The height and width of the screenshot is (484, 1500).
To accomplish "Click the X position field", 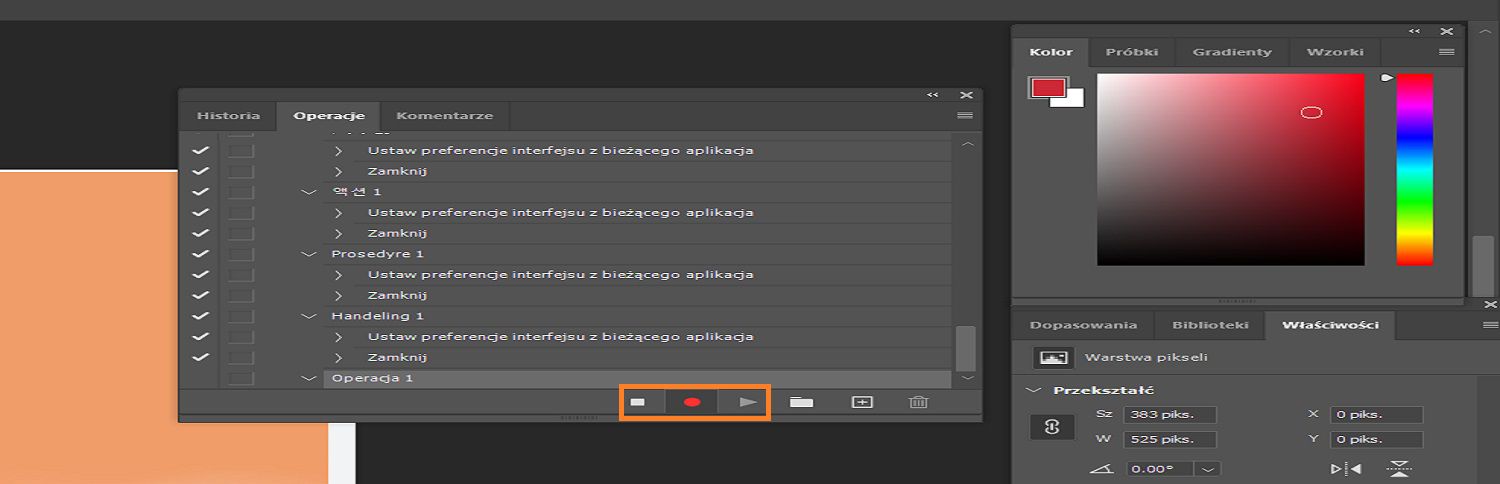I will pos(1376,414).
